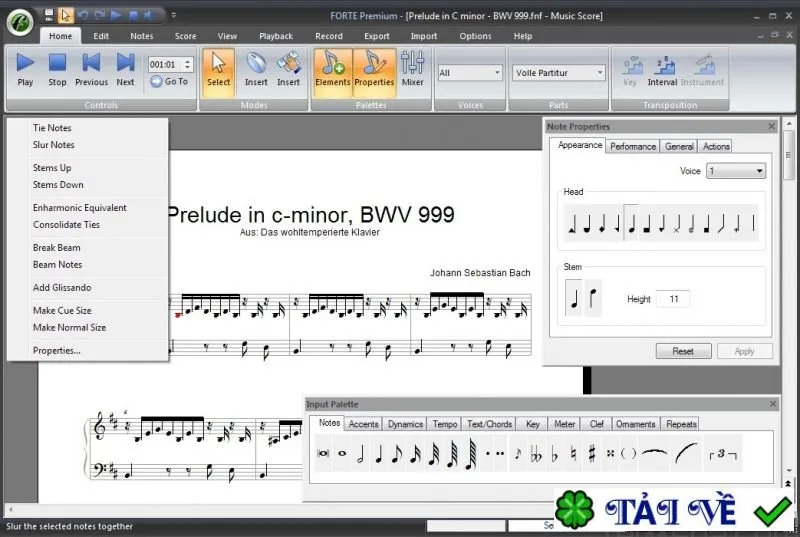Select the whole note in Input Palette

point(342,453)
